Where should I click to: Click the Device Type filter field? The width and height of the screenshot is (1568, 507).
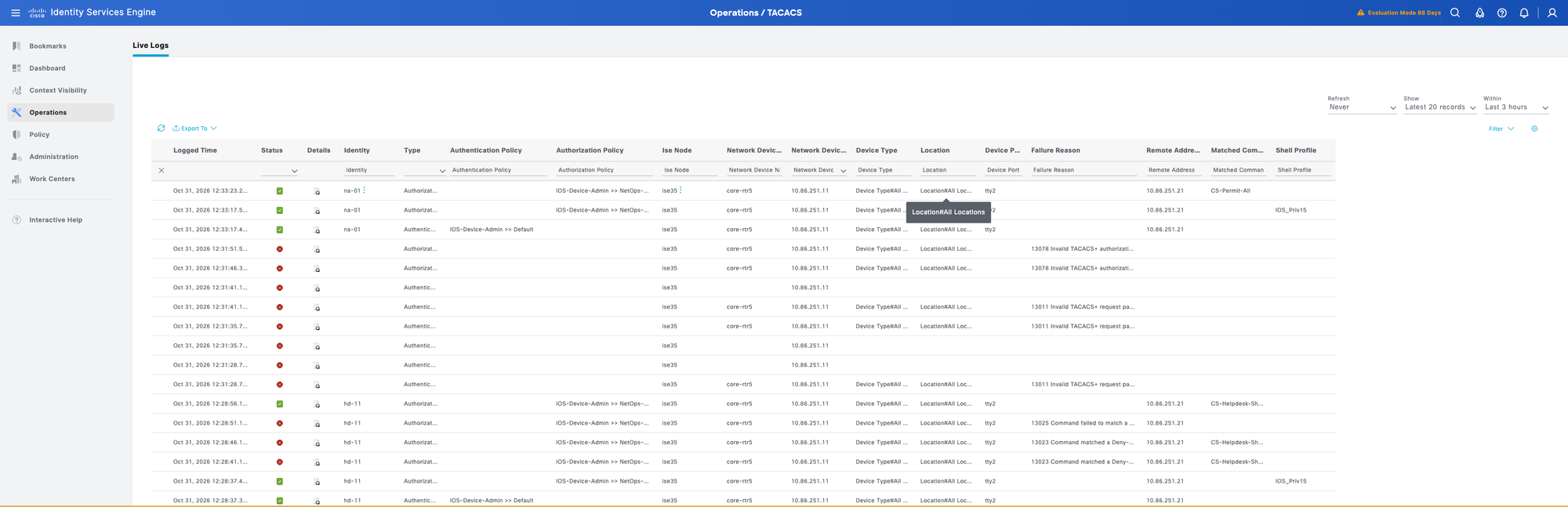coord(884,170)
